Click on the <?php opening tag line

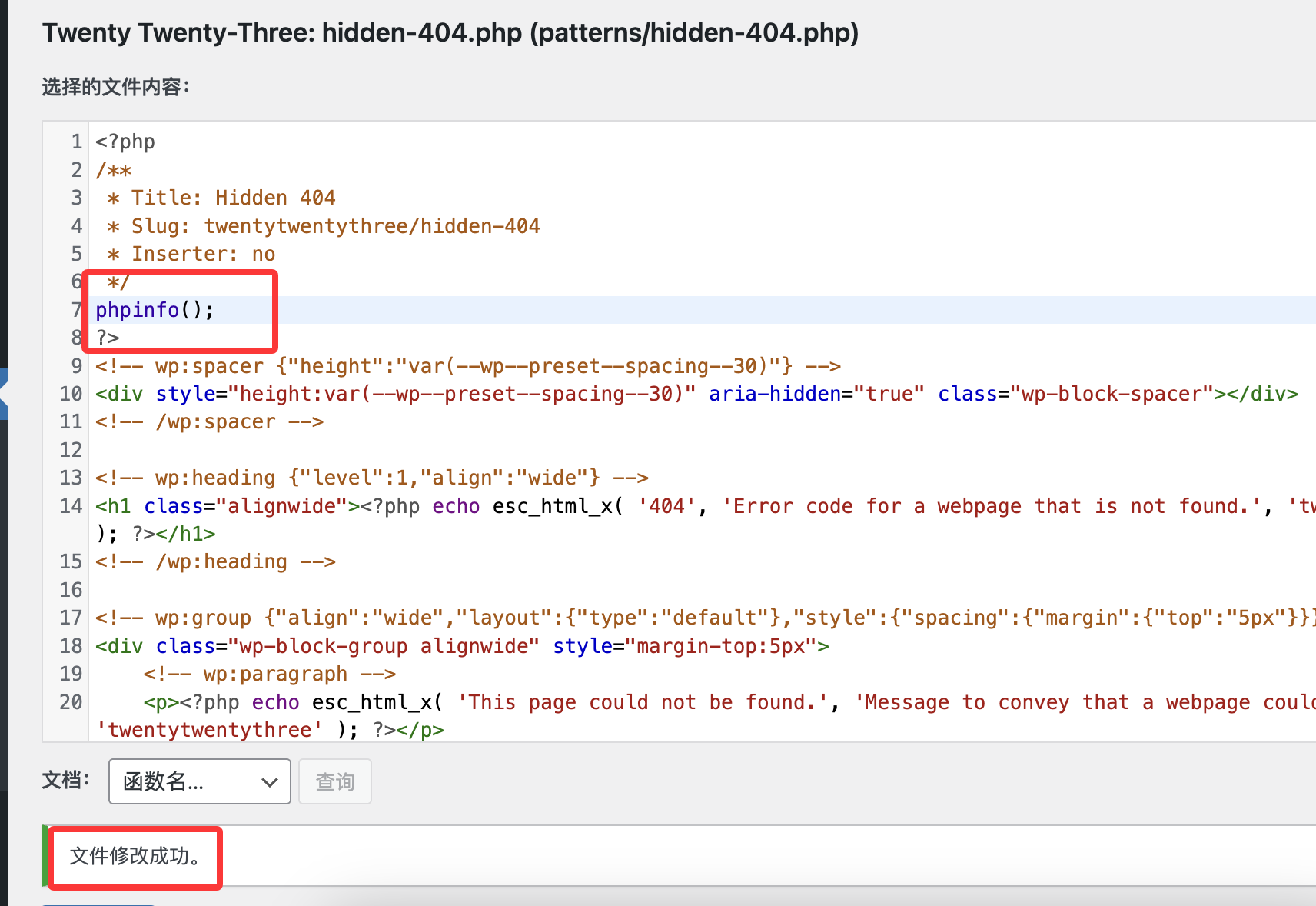click(125, 142)
